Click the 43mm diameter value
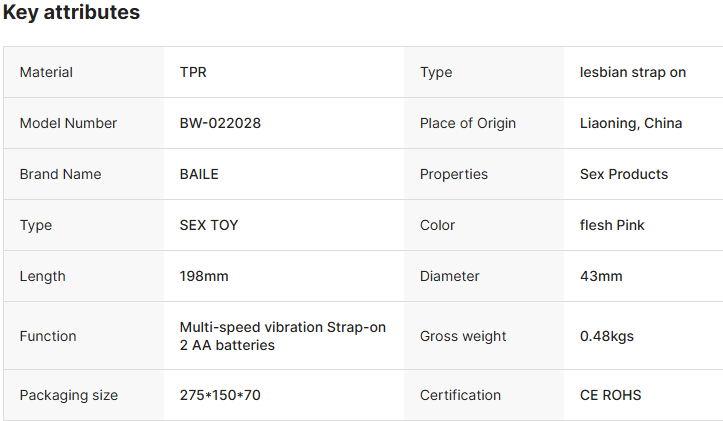Image resolution: width=723 pixels, height=421 pixels. pyautogui.click(x=601, y=276)
